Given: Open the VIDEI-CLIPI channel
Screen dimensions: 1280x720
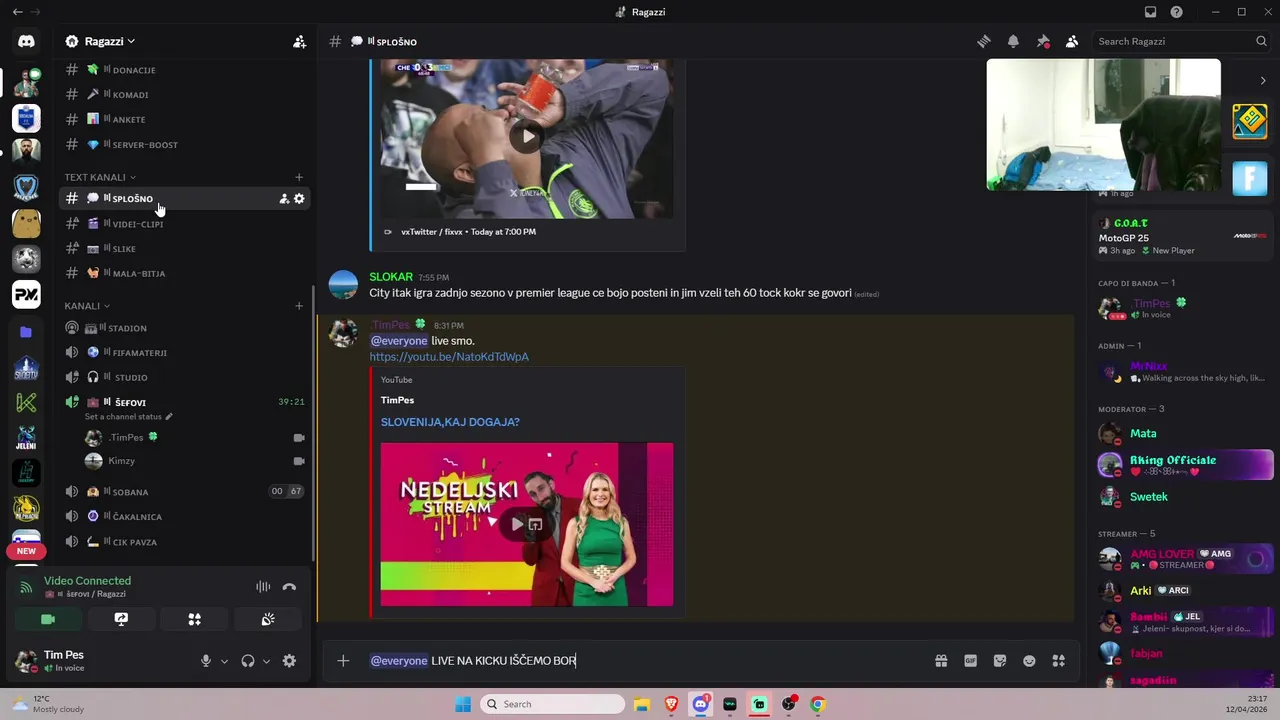Looking at the screenshot, I should coord(186,224).
